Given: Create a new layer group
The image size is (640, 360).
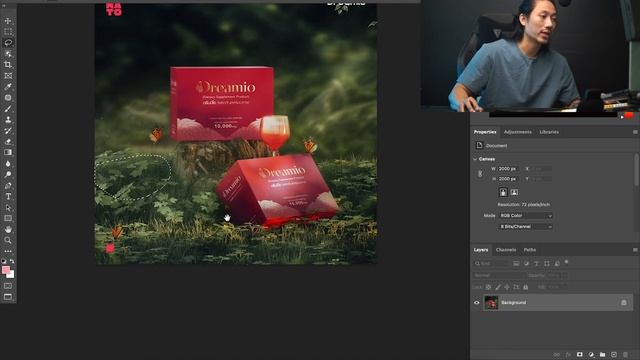Looking at the screenshot, I should 602,355.
